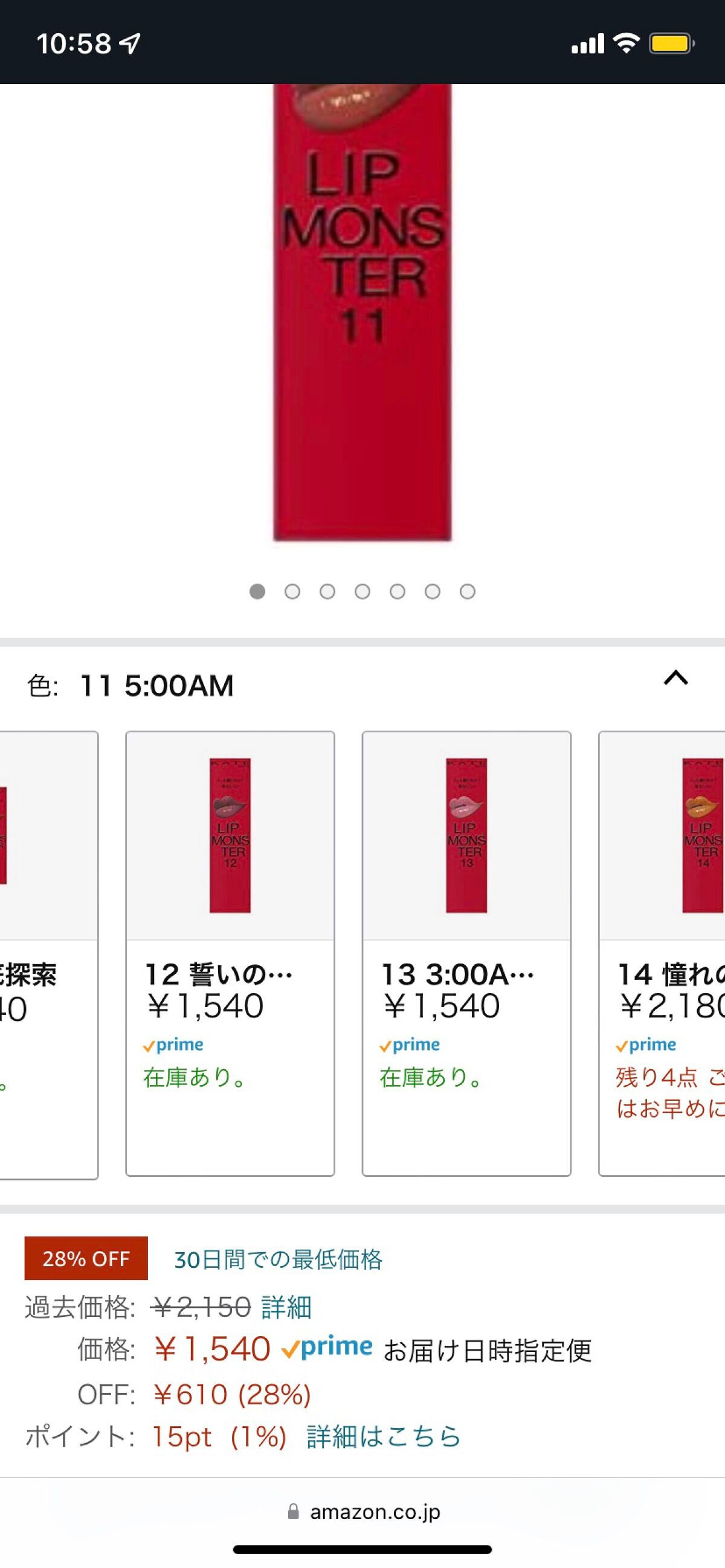Open past price 詳細 link

[286, 1308]
